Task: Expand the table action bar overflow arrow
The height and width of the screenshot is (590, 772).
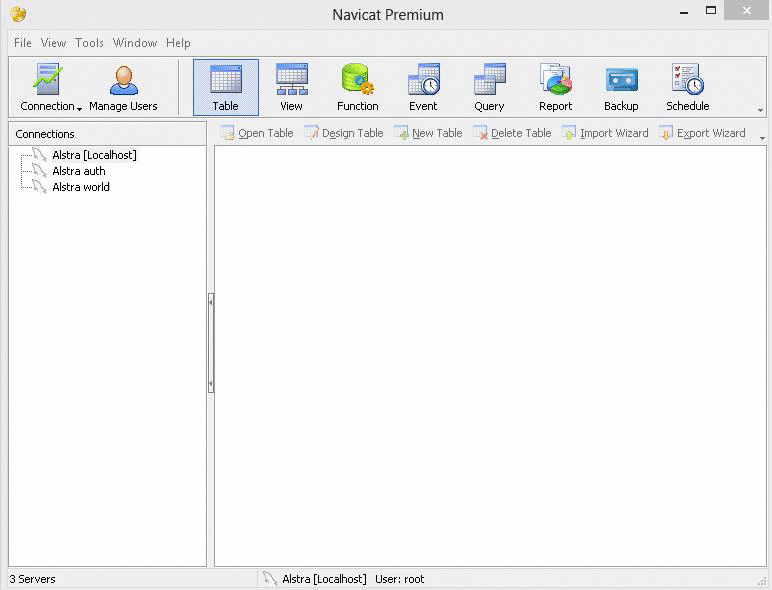Action: click(x=762, y=138)
